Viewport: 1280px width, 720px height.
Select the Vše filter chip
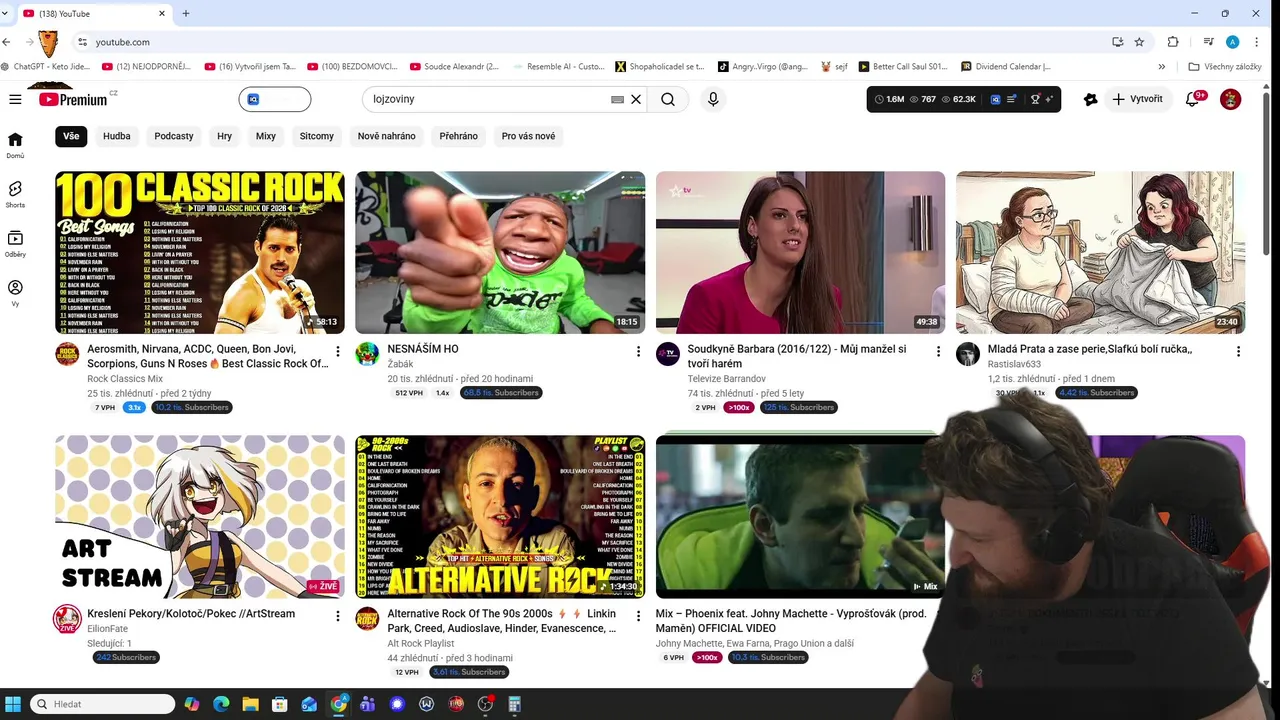(x=71, y=136)
